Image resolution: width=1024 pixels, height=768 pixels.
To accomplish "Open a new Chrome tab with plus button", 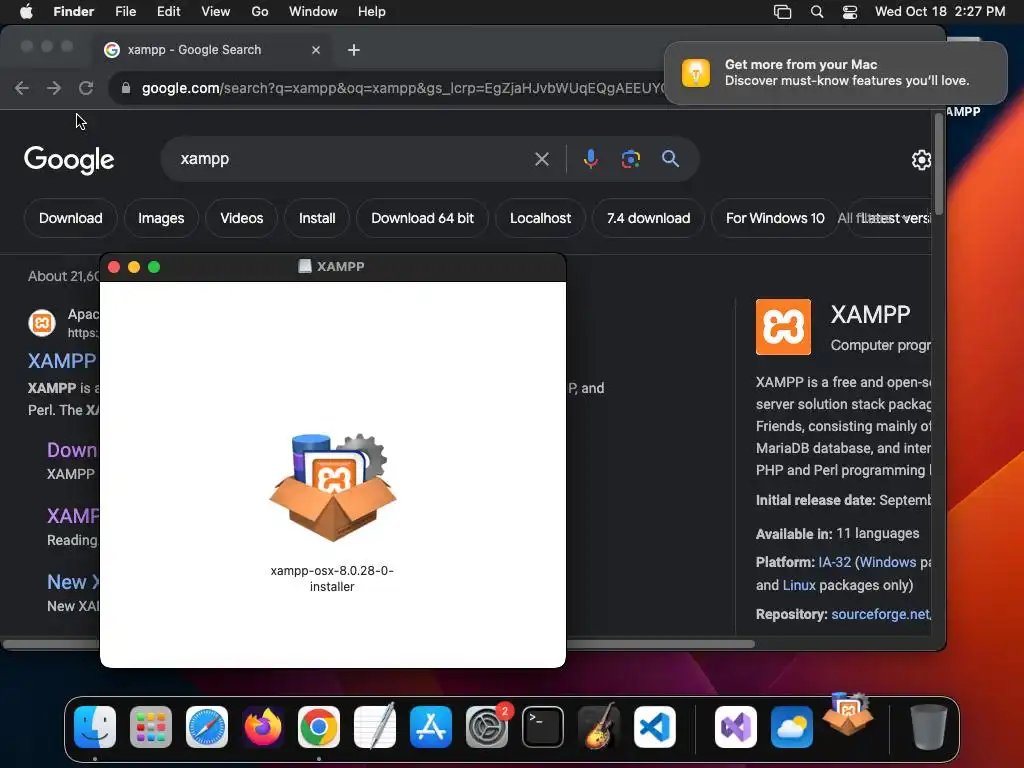I will point(354,50).
